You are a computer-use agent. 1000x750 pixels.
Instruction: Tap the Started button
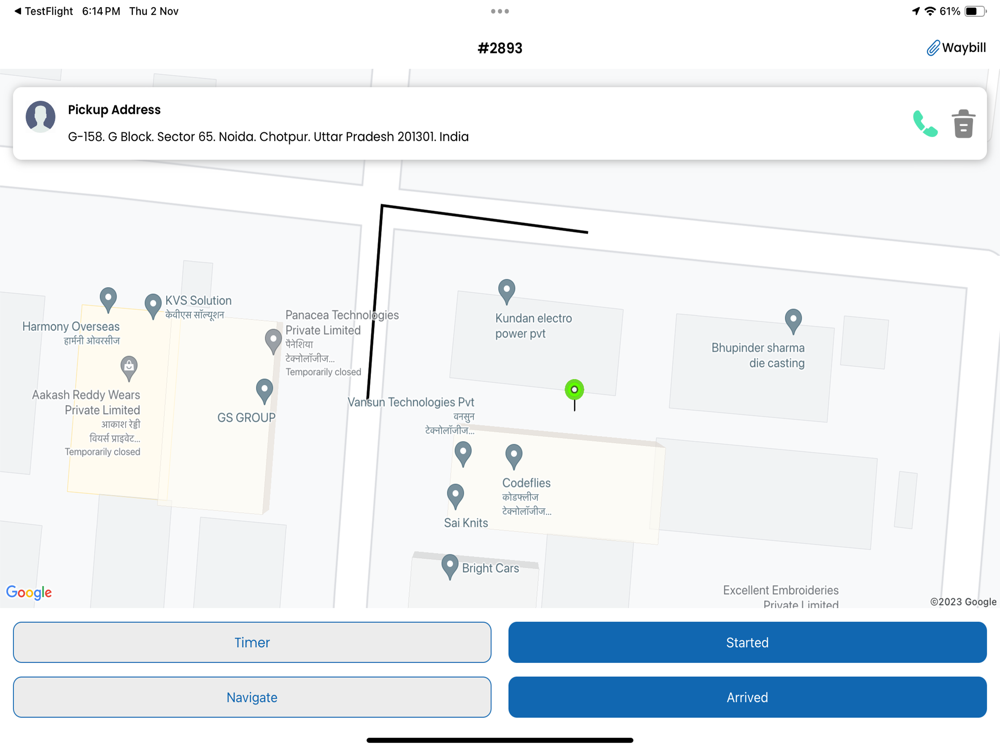747,642
